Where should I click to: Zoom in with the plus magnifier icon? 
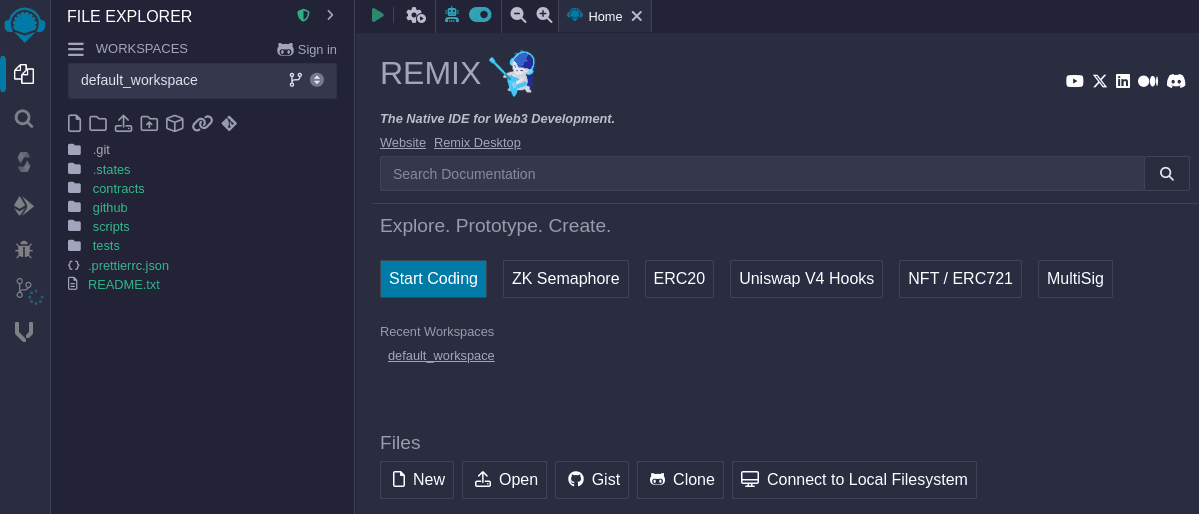click(x=544, y=15)
